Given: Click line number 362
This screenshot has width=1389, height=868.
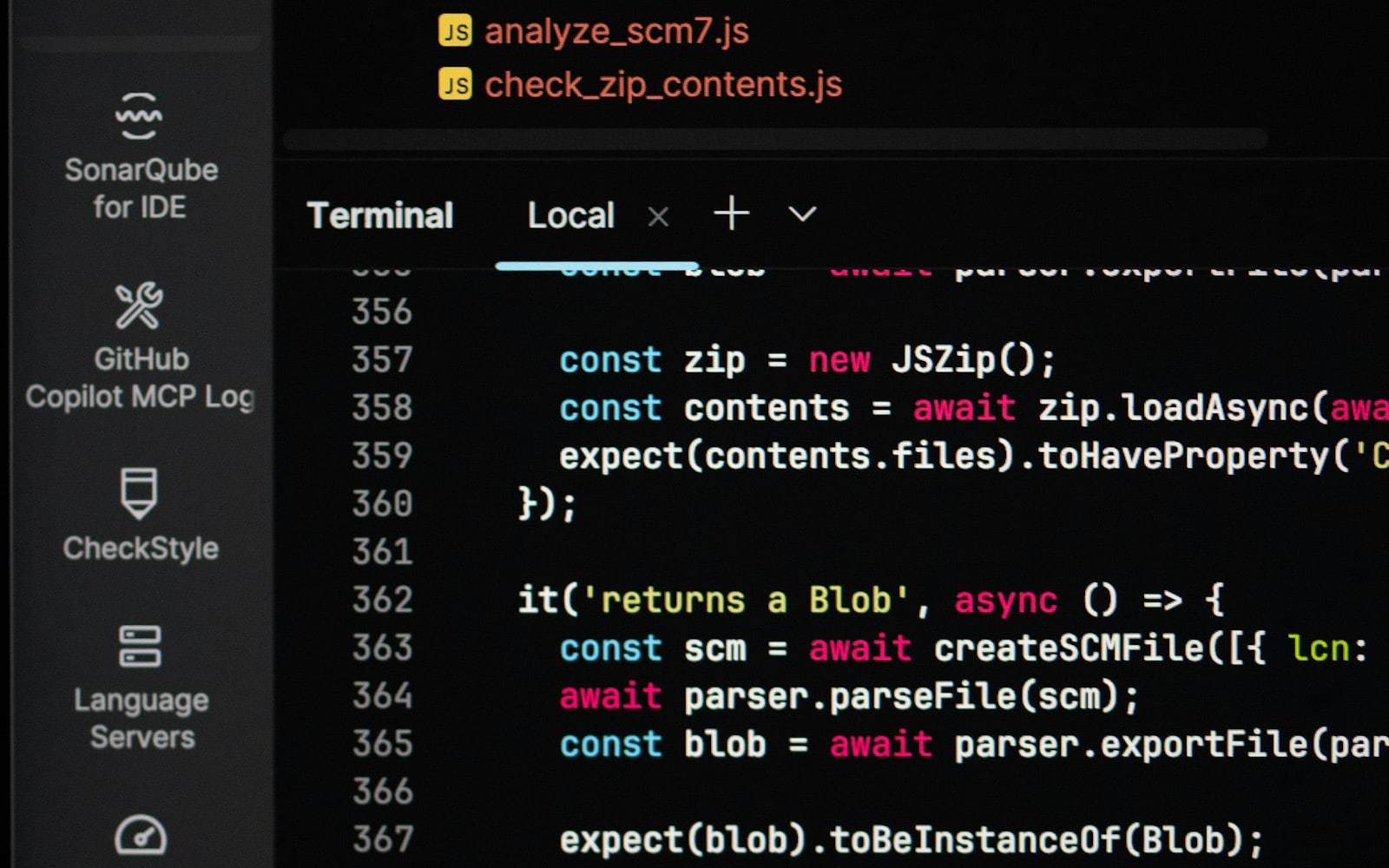Looking at the screenshot, I should pos(382,600).
